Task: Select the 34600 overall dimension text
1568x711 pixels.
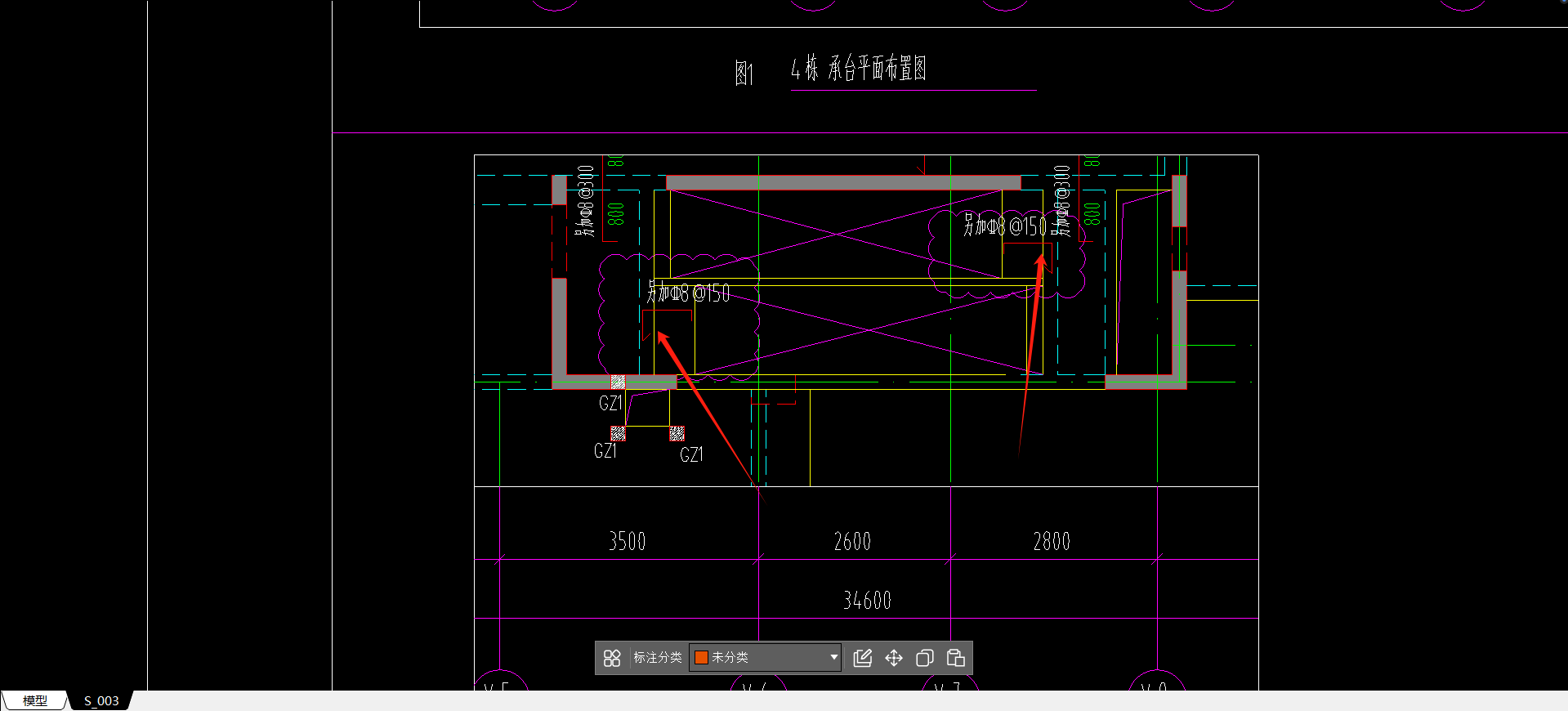Action: (867, 601)
